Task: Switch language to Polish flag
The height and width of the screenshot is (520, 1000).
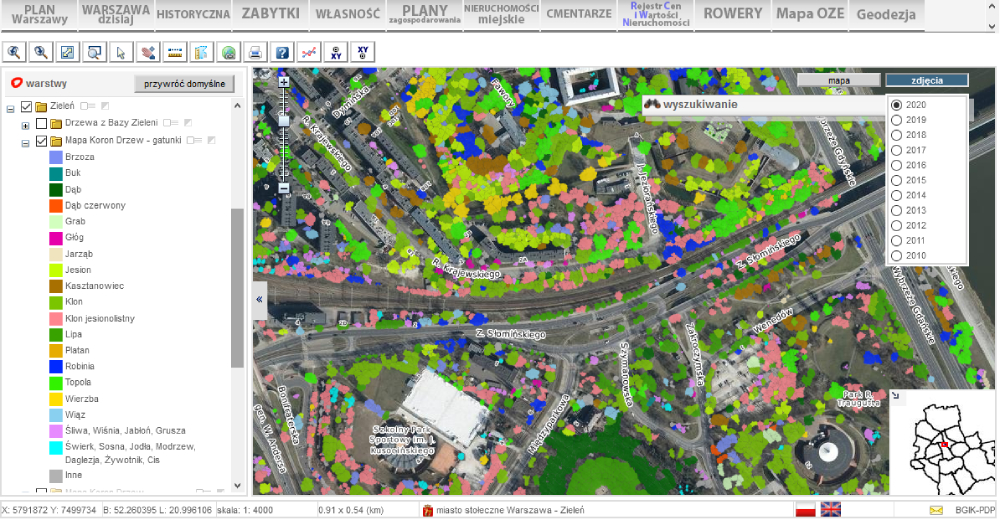Action: 805,510
